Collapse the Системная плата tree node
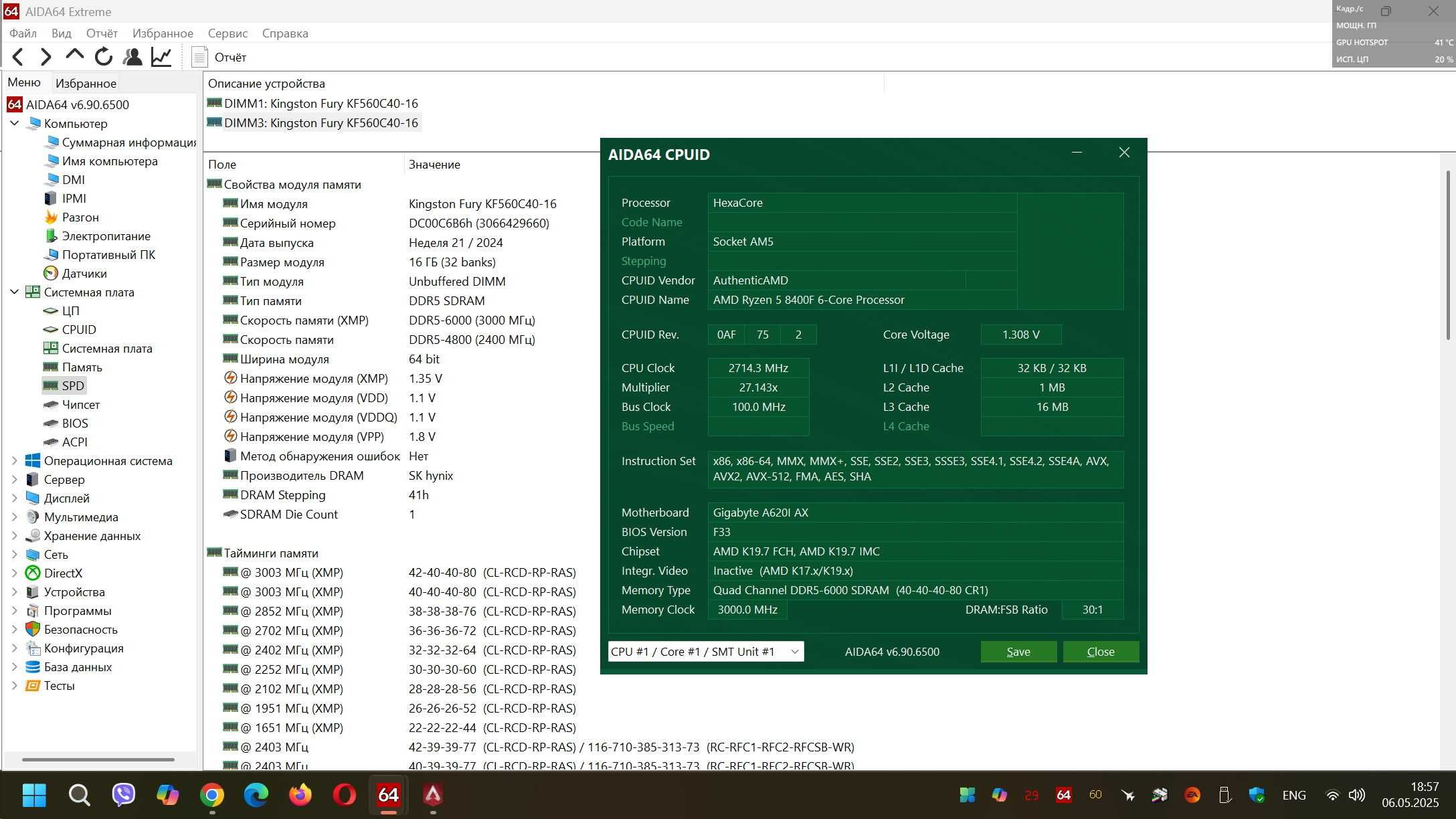The height and width of the screenshot is (819, 1456). (x=14, y=292)
